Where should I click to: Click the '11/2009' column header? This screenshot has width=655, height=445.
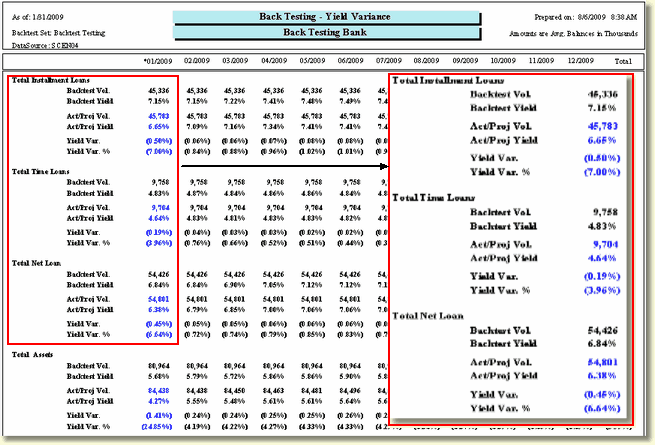[x=541, y=61]
